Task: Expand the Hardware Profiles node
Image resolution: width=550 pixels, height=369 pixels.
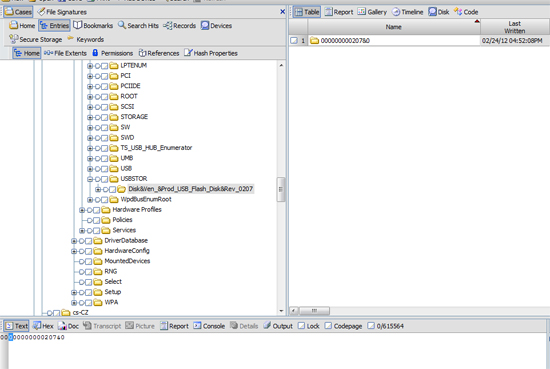Action: (x=82, y=210)
